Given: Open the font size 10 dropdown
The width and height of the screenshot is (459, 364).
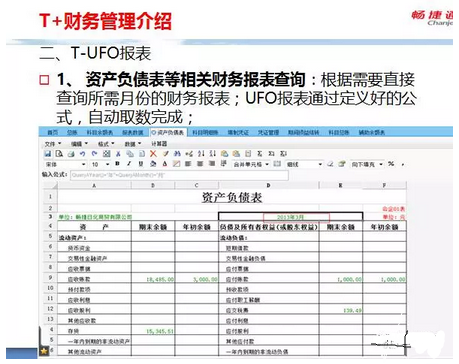Looking at the screenshot, I should [x=100, y=164].
